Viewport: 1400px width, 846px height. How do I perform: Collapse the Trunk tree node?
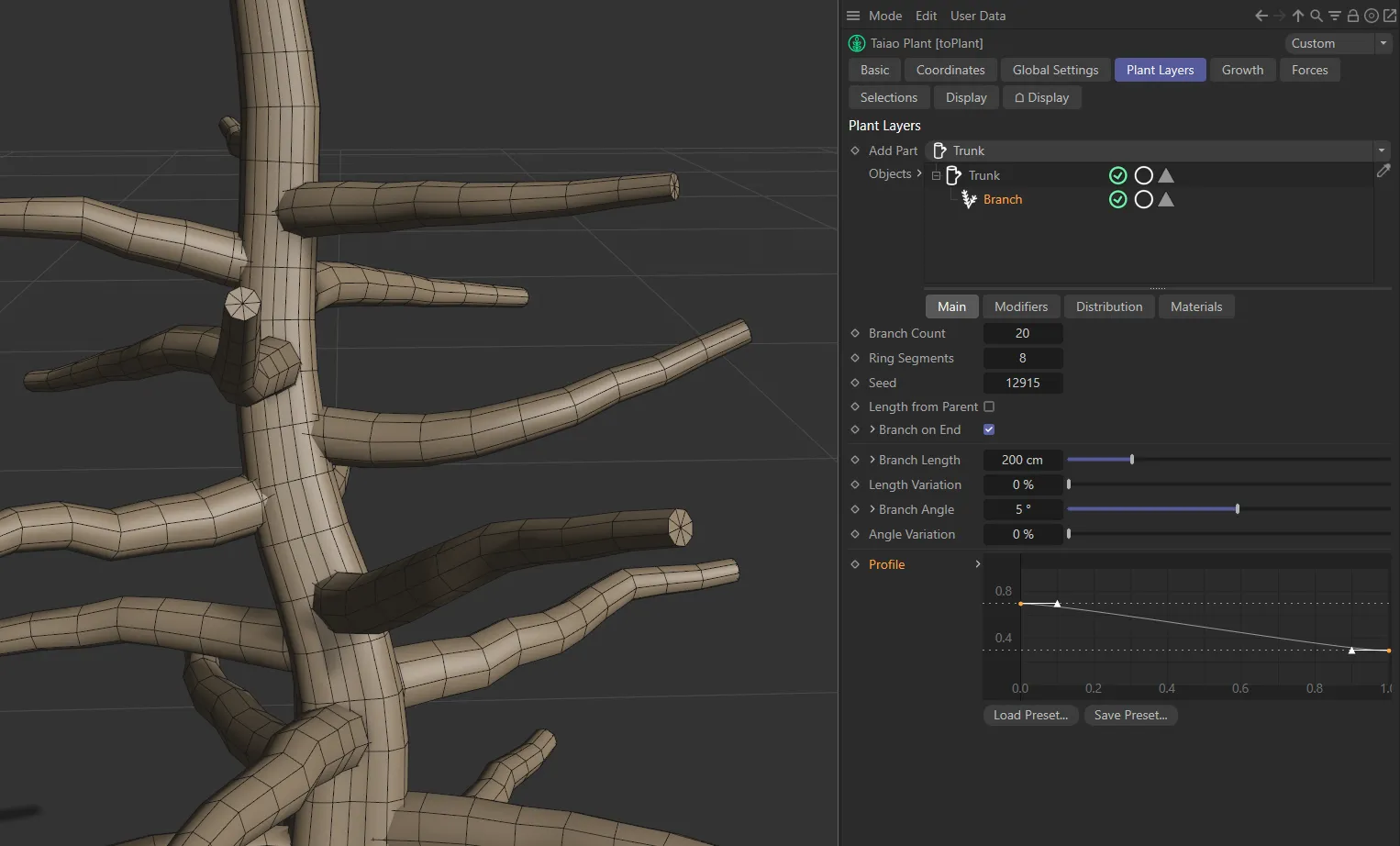(x=936, y=175)
